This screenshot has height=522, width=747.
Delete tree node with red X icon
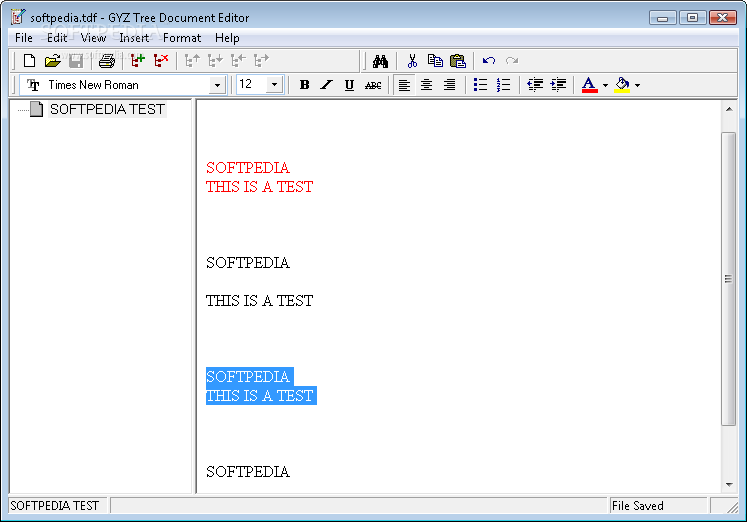pos(161,61)
